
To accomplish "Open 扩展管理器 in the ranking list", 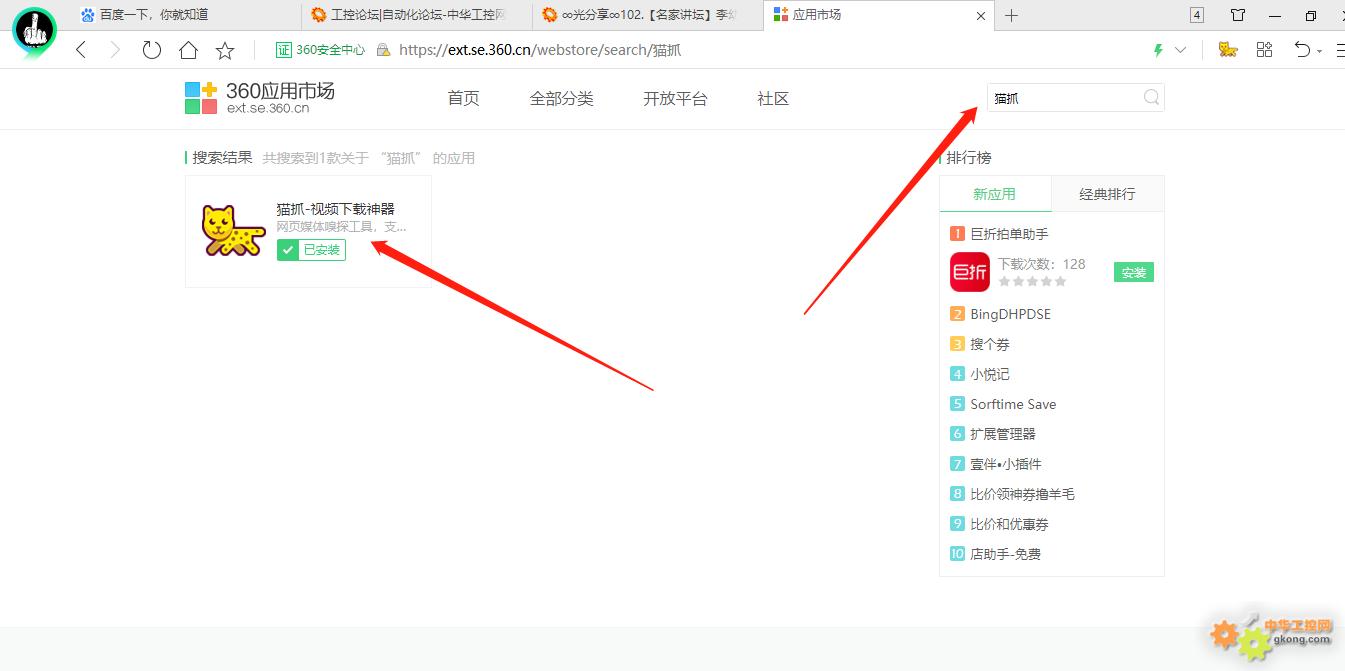I will click(1003, 434).
